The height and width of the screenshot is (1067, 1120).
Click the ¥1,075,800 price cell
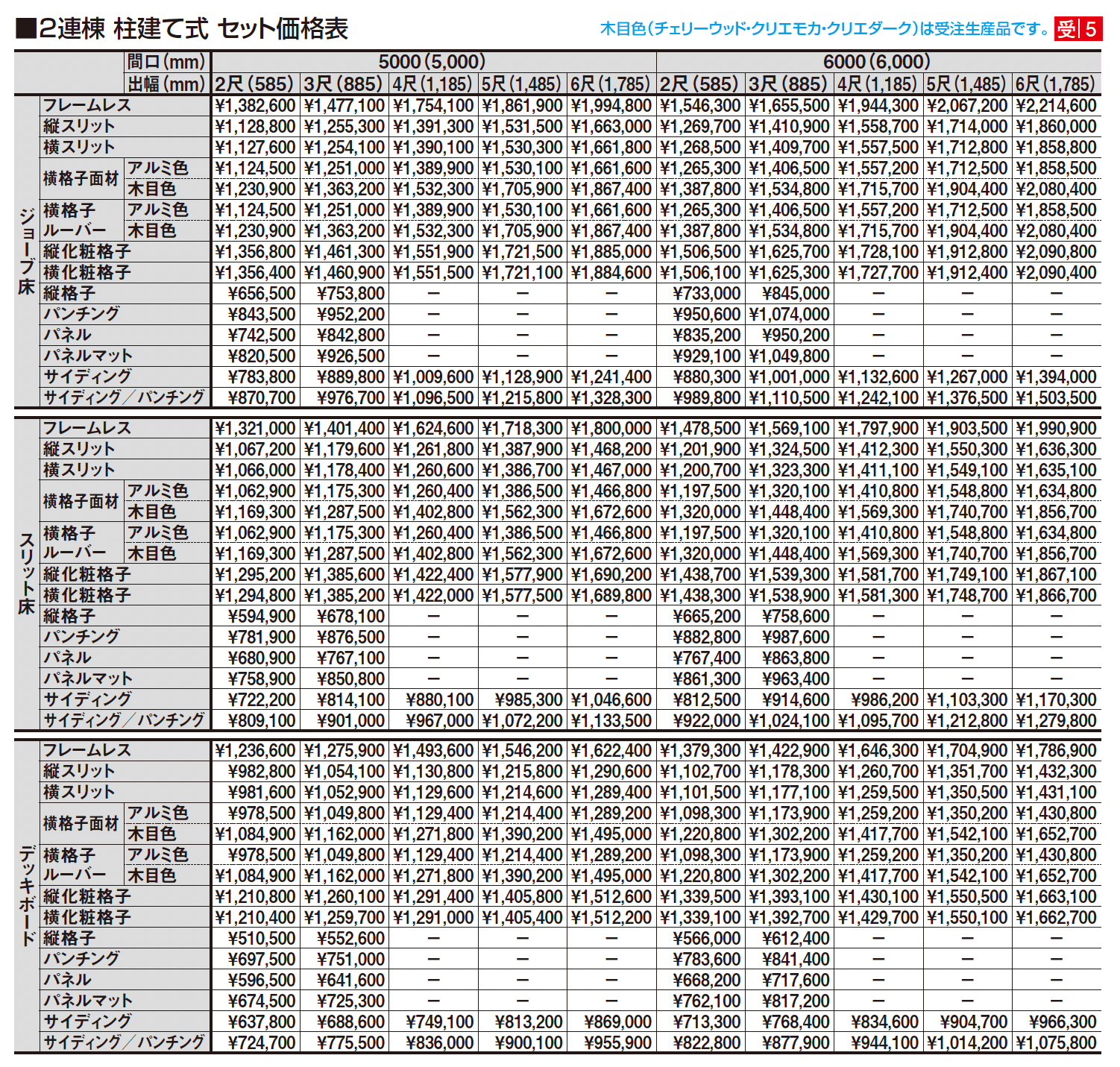coord(1056,1043)
